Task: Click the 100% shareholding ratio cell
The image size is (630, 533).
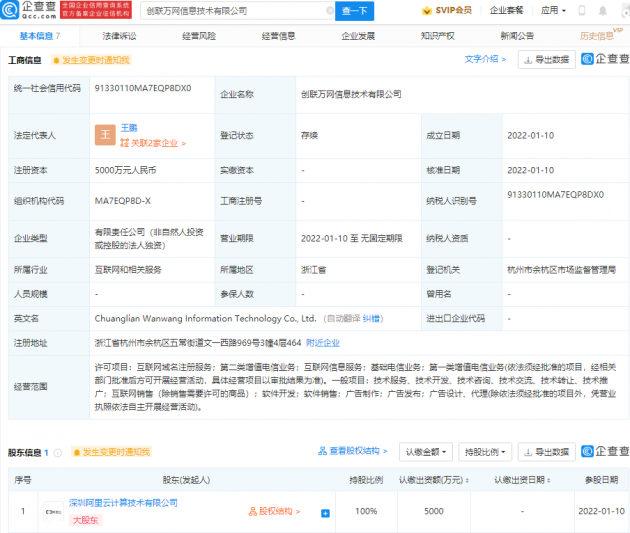Action: [366, 511]
